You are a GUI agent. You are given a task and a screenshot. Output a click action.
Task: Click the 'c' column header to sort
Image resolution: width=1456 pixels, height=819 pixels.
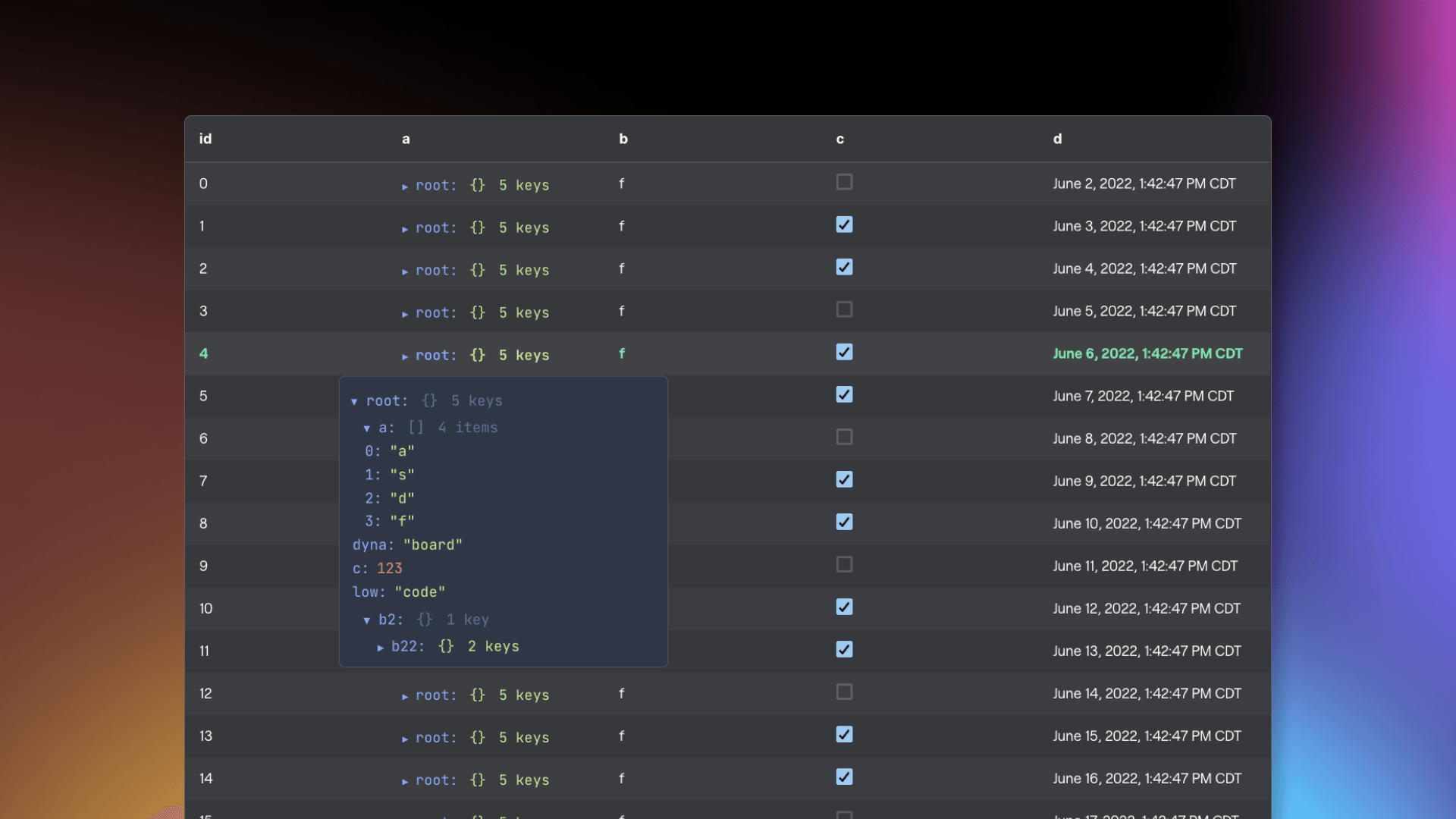tap(840, 138)
